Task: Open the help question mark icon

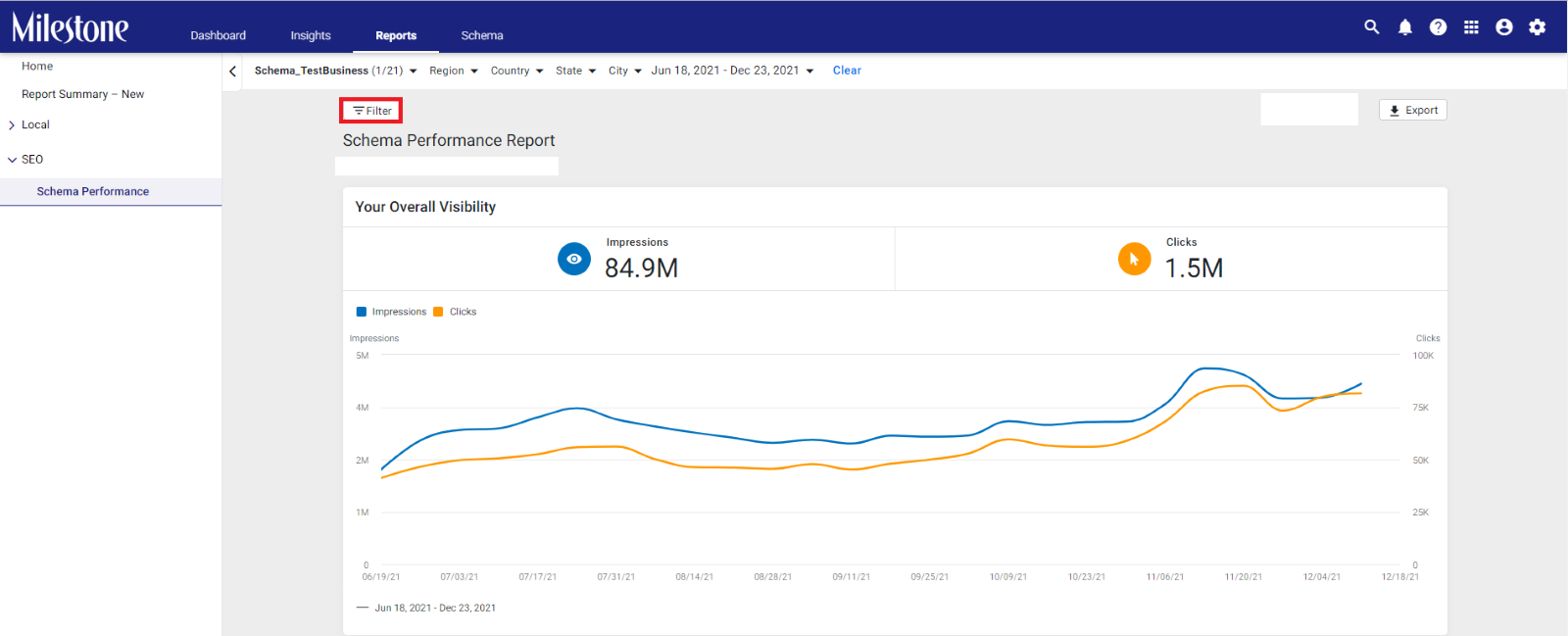Action: pyautogui.click(x=1438, y=27)
